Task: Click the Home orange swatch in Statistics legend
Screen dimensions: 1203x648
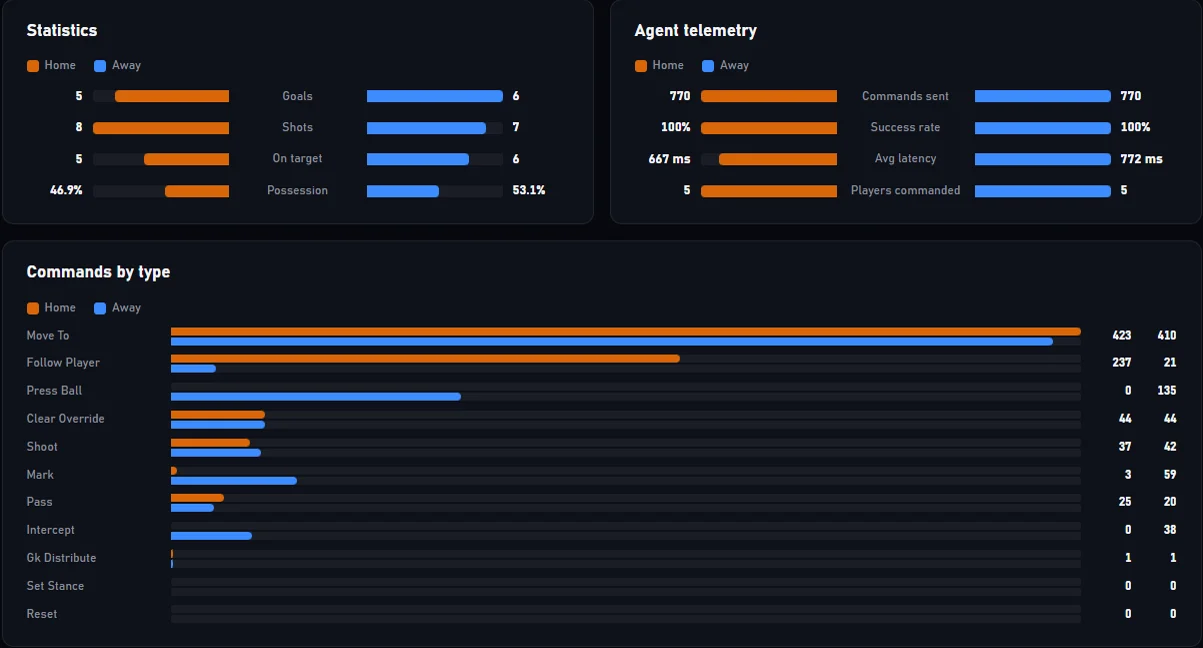Action: tap(33, 66)
